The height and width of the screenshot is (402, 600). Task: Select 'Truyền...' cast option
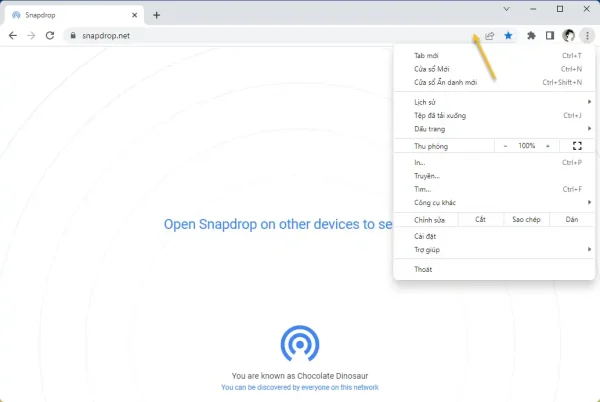click(x=494, y=176)
